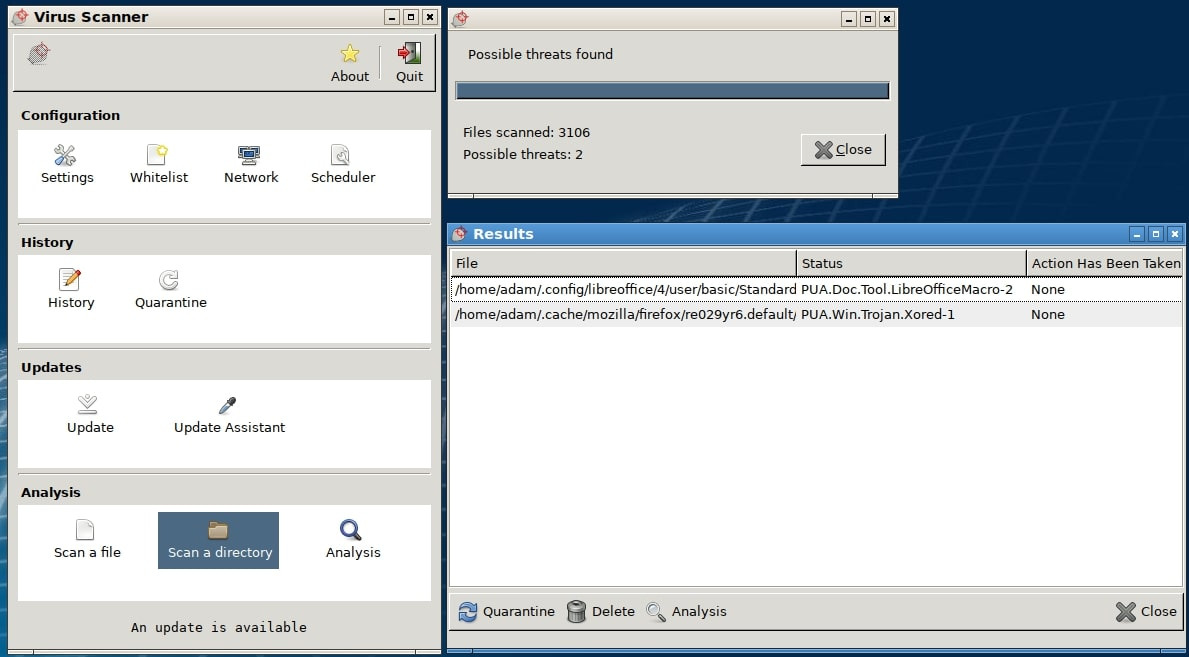Open the Scheduler icon
The image size is (1189, 657).
[x=342, y=165]
